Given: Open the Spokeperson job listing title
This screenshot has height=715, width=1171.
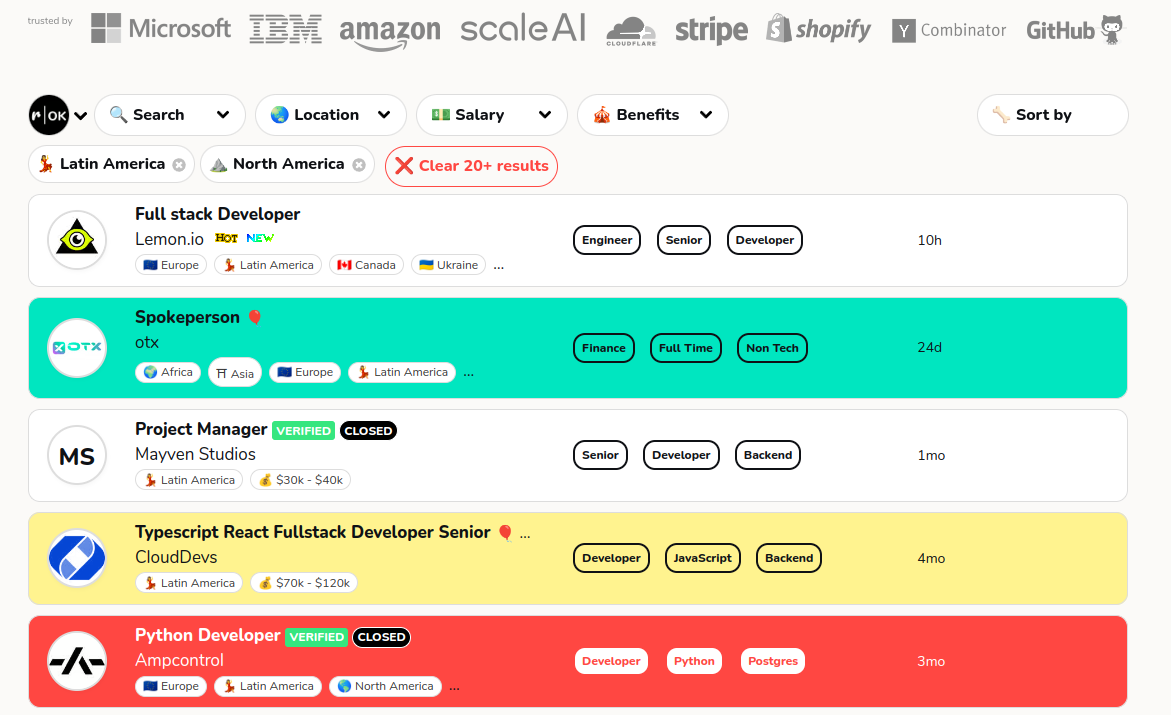Looking at the screenshot, I should click(187, 318).
